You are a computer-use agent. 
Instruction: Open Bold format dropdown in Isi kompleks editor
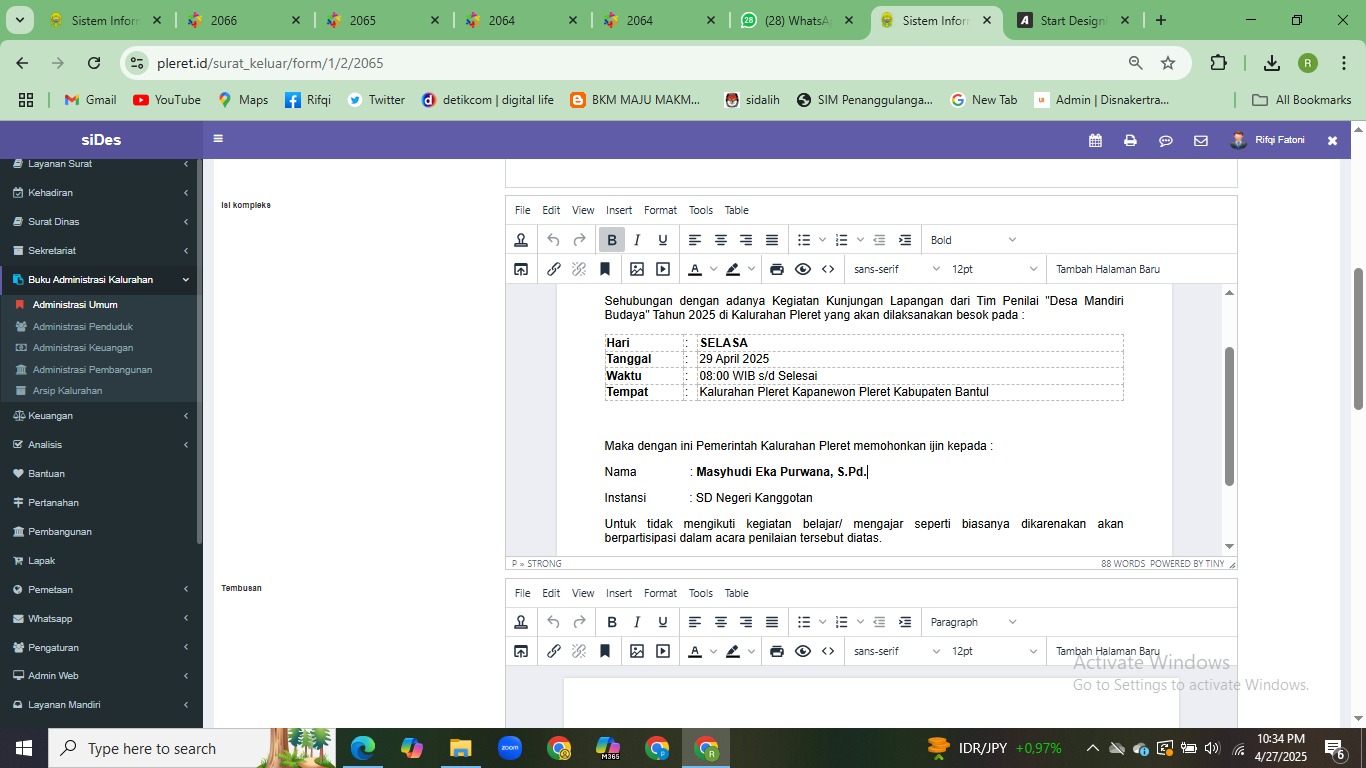[x=973, y=240]
